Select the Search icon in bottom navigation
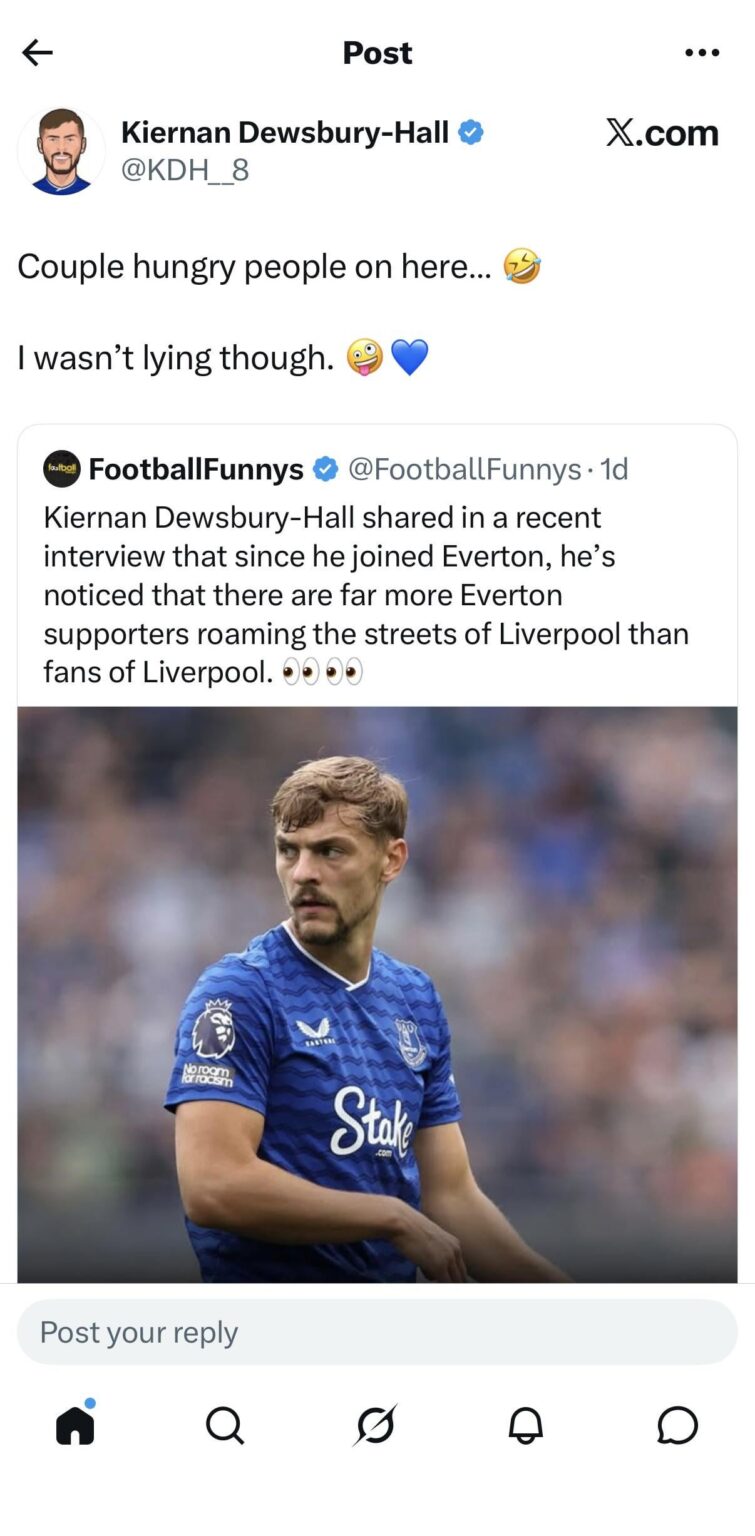The image size is (755, 1536). tap(226, 1425)
